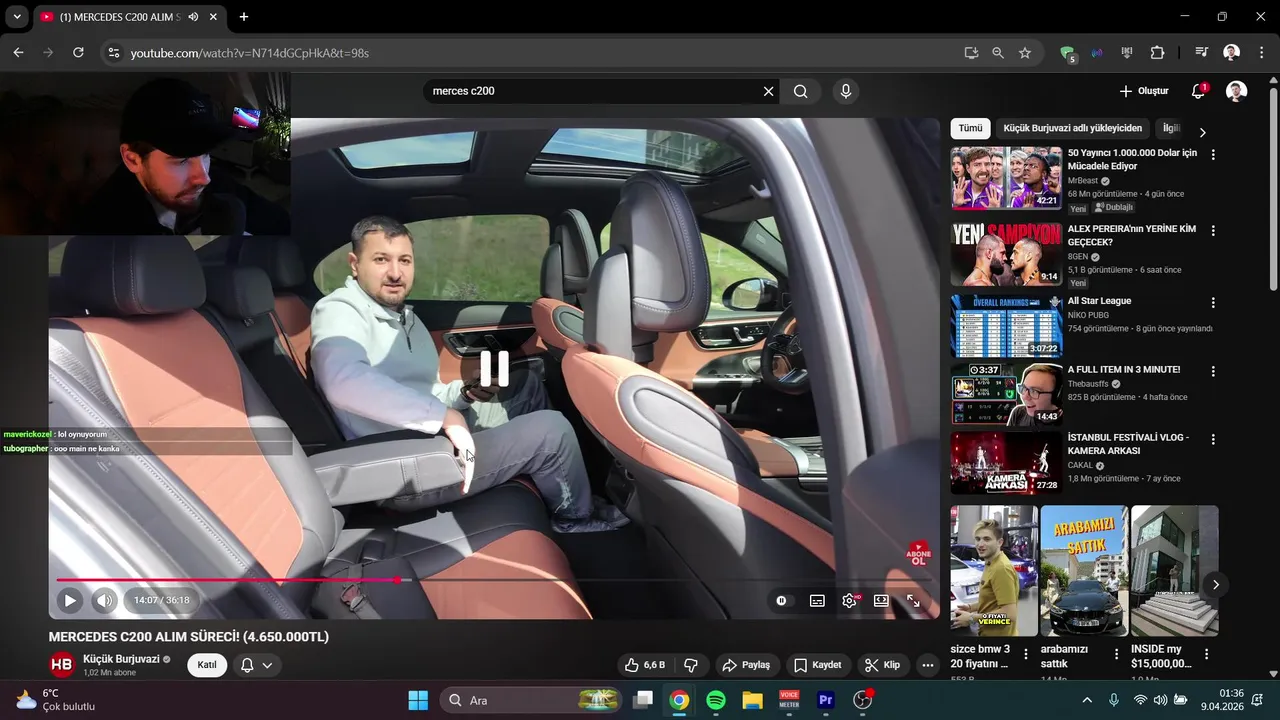The image size is (1280, 720).
Task: Reload the page
Action: tap(78, 53)
